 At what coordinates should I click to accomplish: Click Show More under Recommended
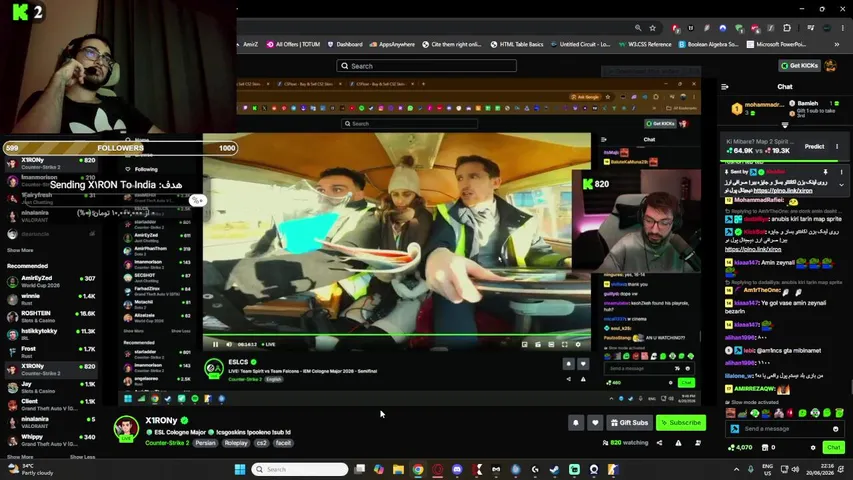(x=20, y=457)
